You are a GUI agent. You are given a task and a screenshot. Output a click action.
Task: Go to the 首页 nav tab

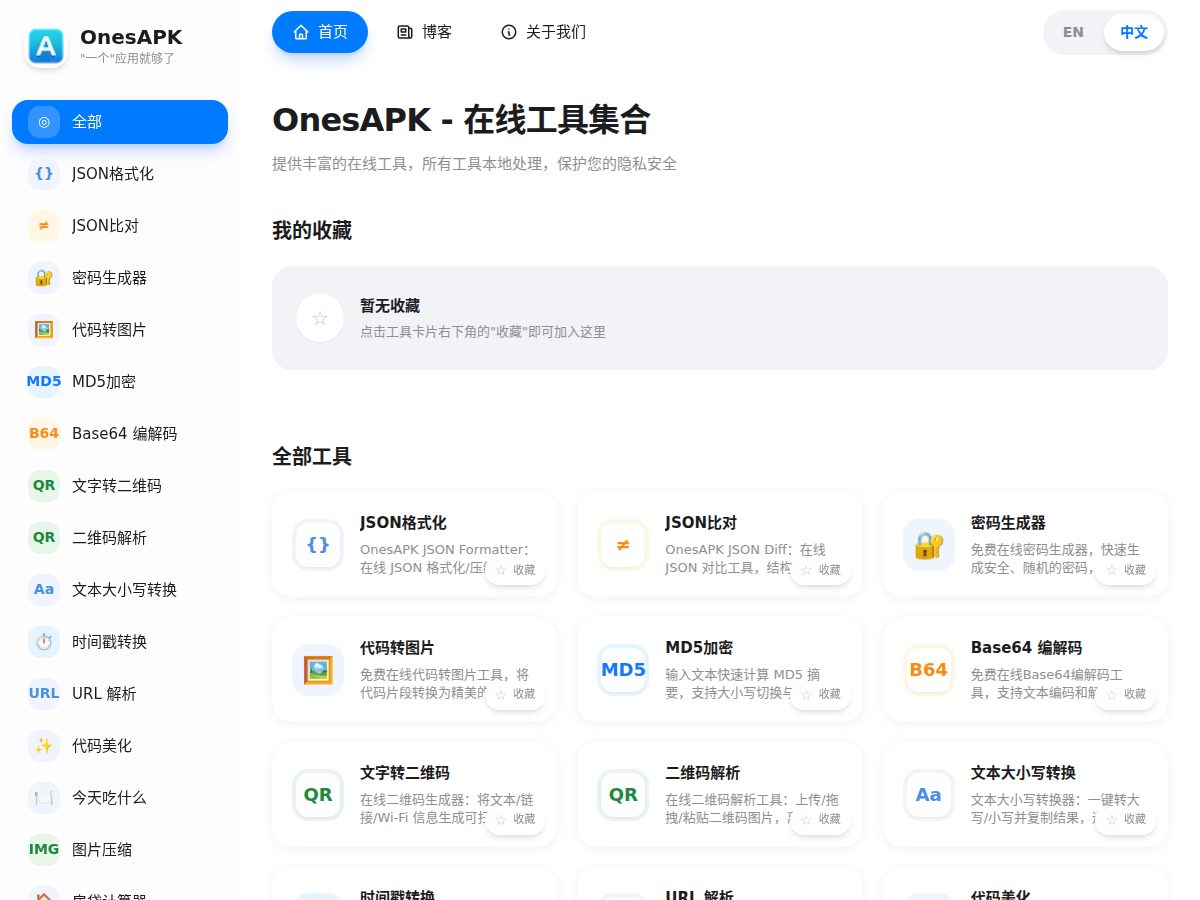[320, 32]
